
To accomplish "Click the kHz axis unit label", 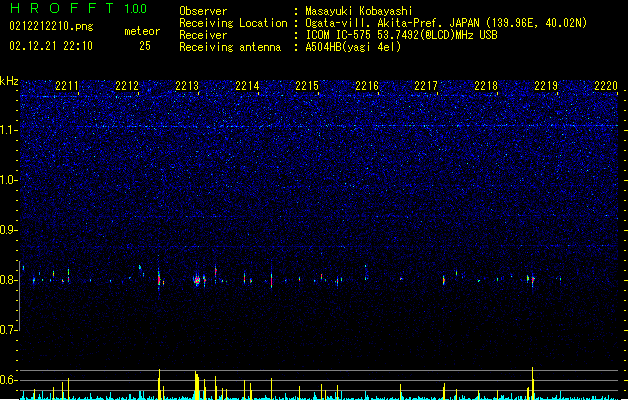I will click(x=9, y=81).
